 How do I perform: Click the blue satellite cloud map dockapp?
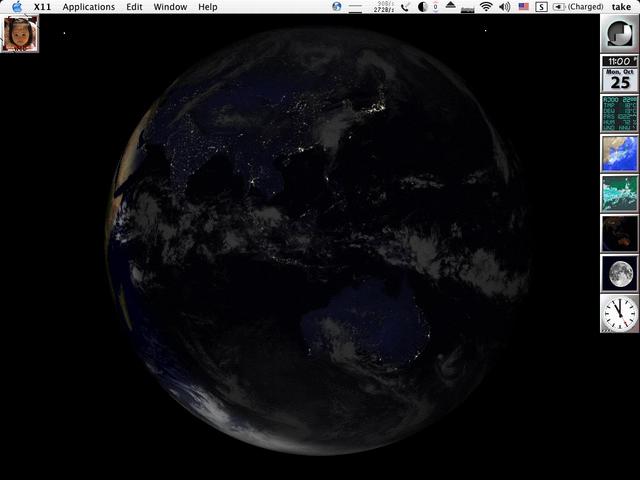619,153
